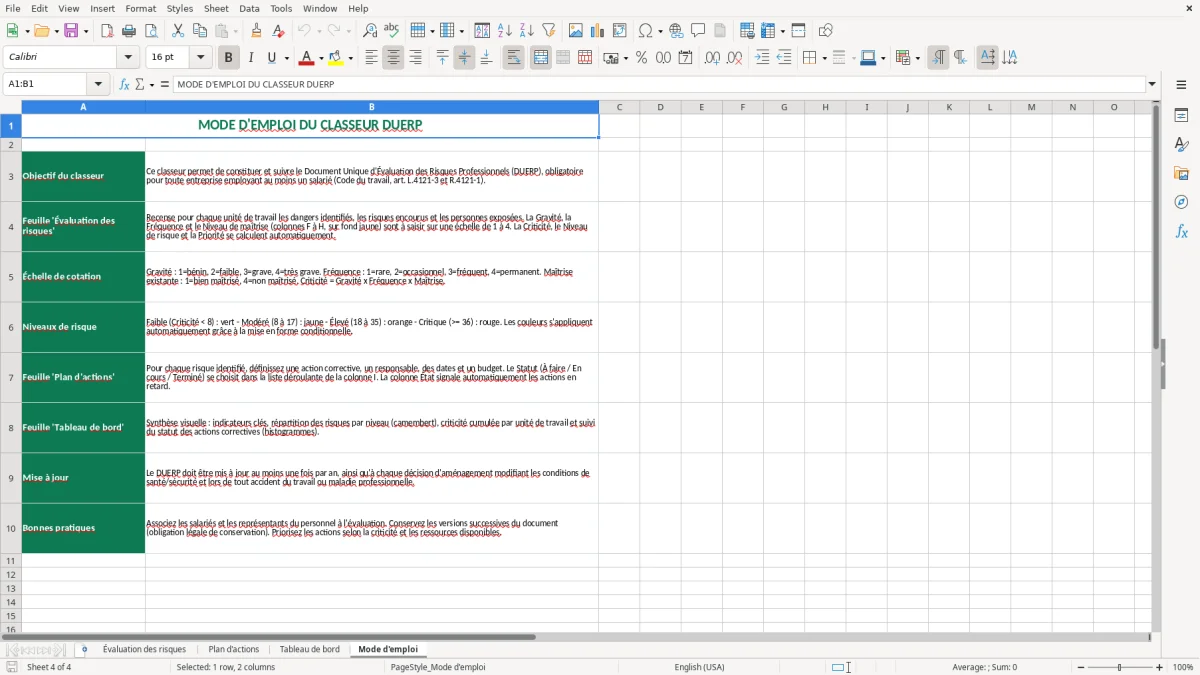
Task: Open sidebar Navigator compass icon
Action: (1181, 202)
